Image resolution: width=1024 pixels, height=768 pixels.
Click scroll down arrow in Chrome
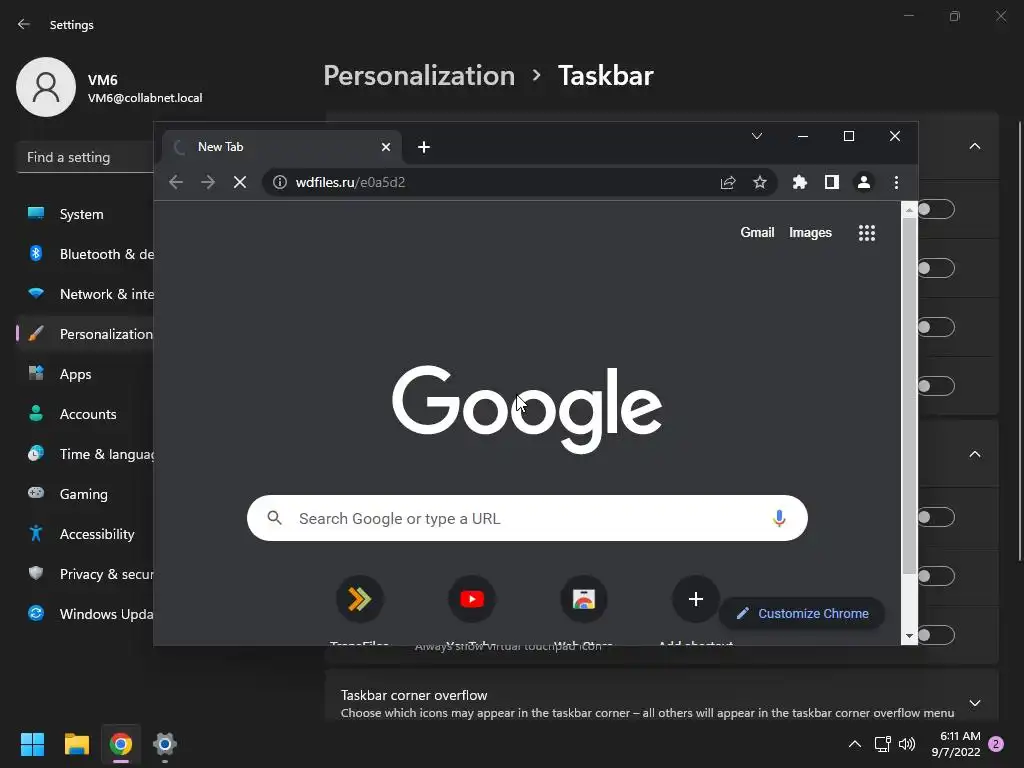[909, 636]
